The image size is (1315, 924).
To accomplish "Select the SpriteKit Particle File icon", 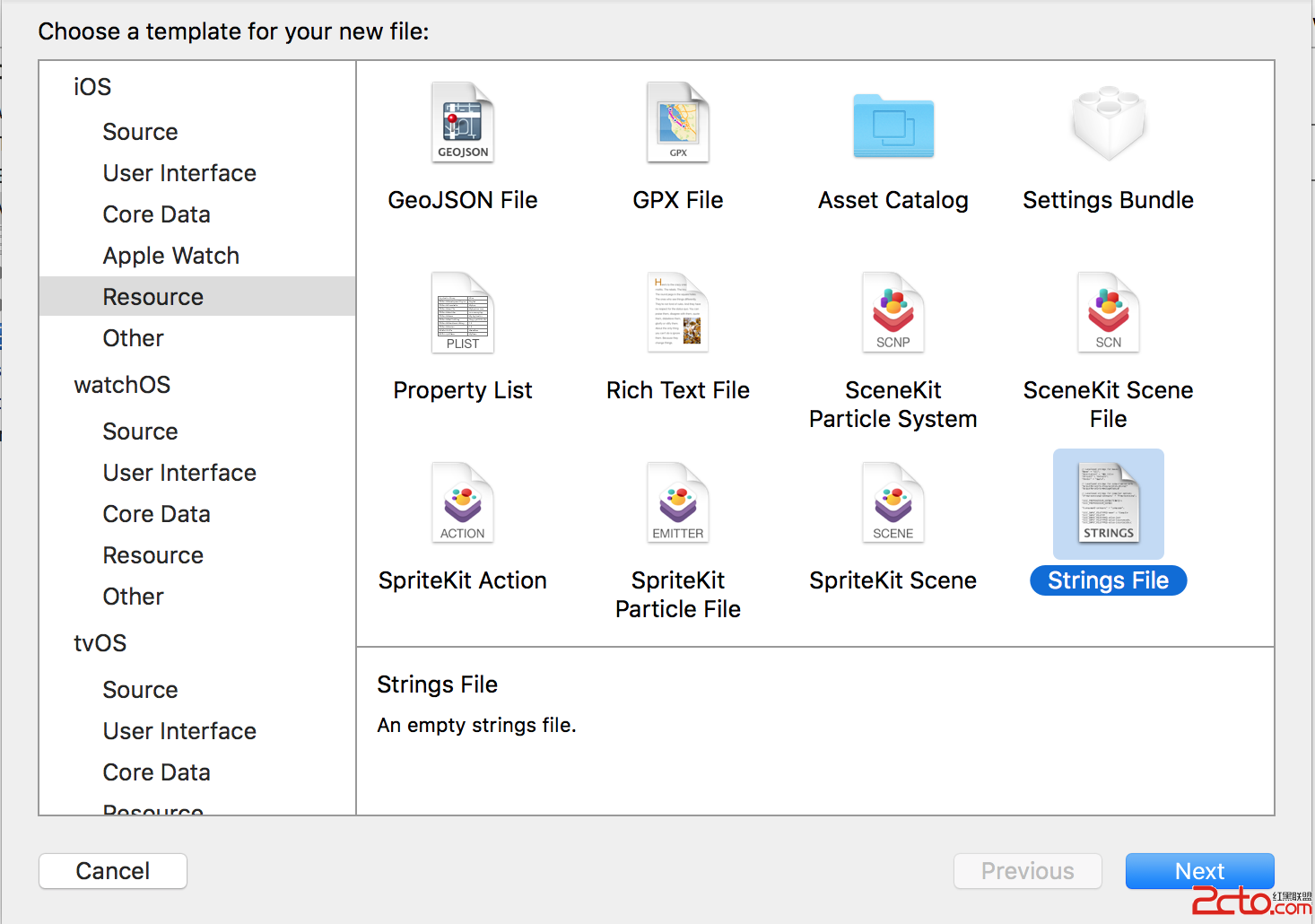I will point(678,503).
